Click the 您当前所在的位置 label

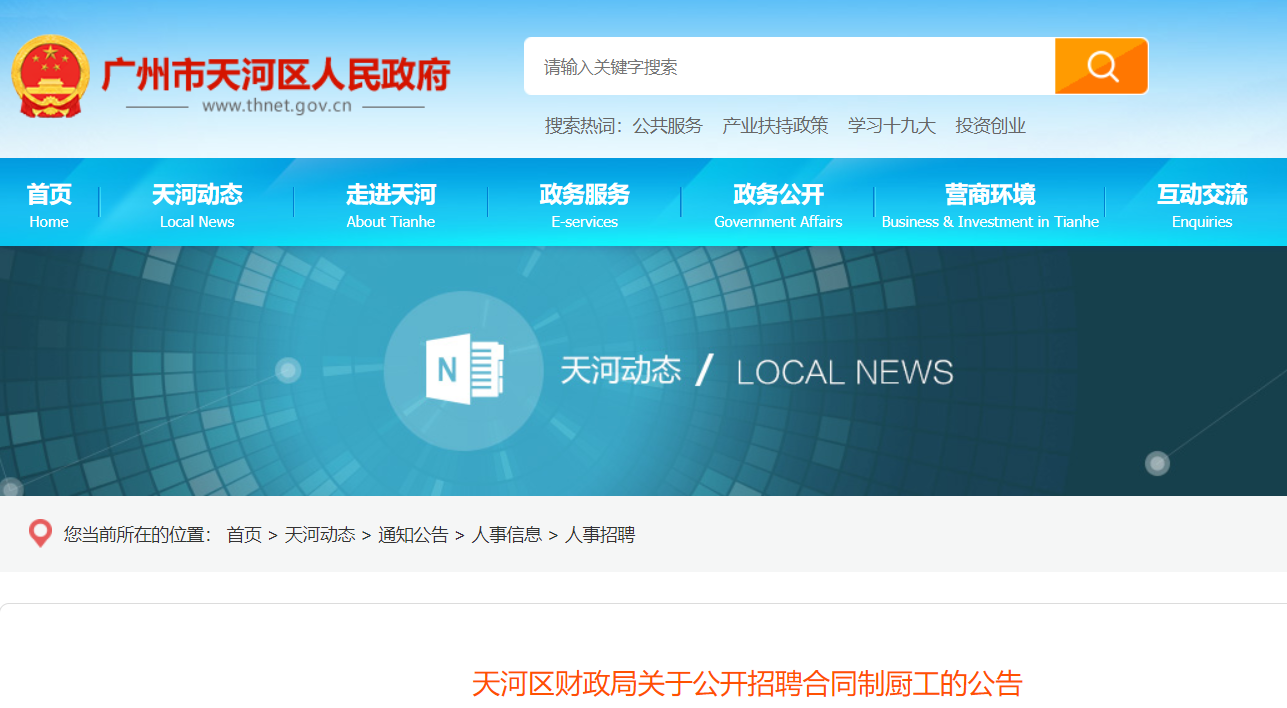coord(138,535)
